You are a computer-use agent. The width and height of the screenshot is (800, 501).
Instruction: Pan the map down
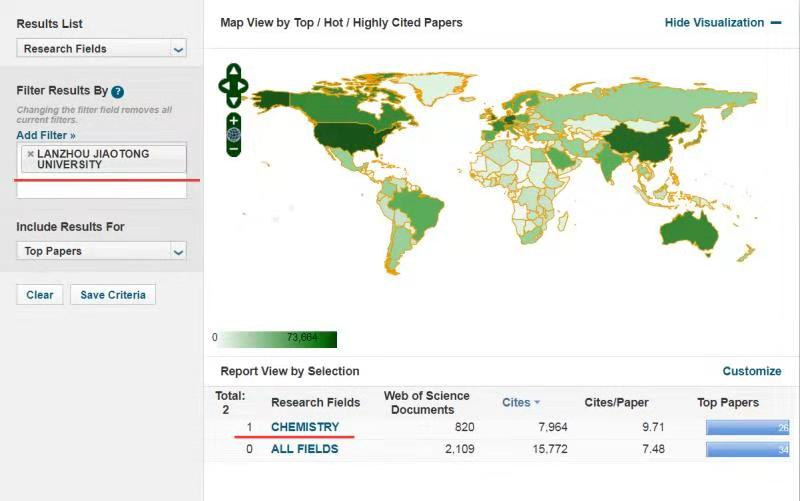[x=233, y=102]
